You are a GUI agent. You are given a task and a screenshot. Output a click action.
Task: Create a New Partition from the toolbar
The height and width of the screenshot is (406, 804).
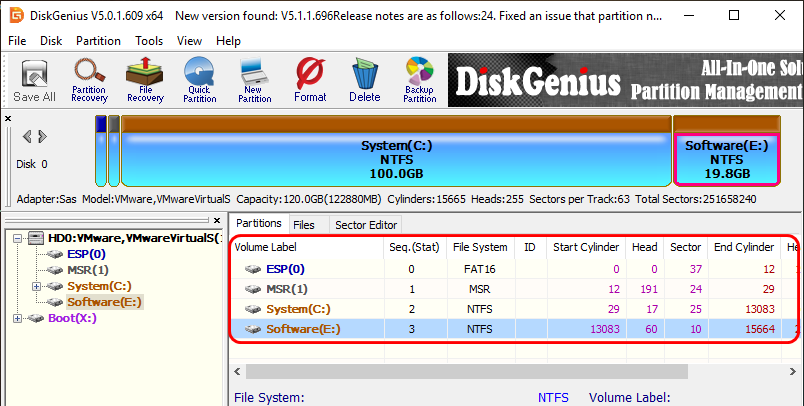254,80
